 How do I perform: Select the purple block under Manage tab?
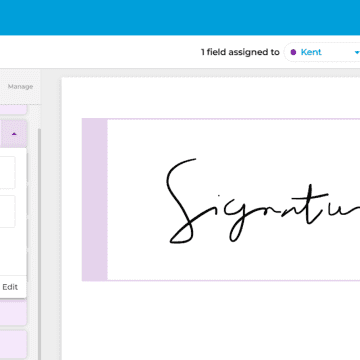click(x=13, y=110)
